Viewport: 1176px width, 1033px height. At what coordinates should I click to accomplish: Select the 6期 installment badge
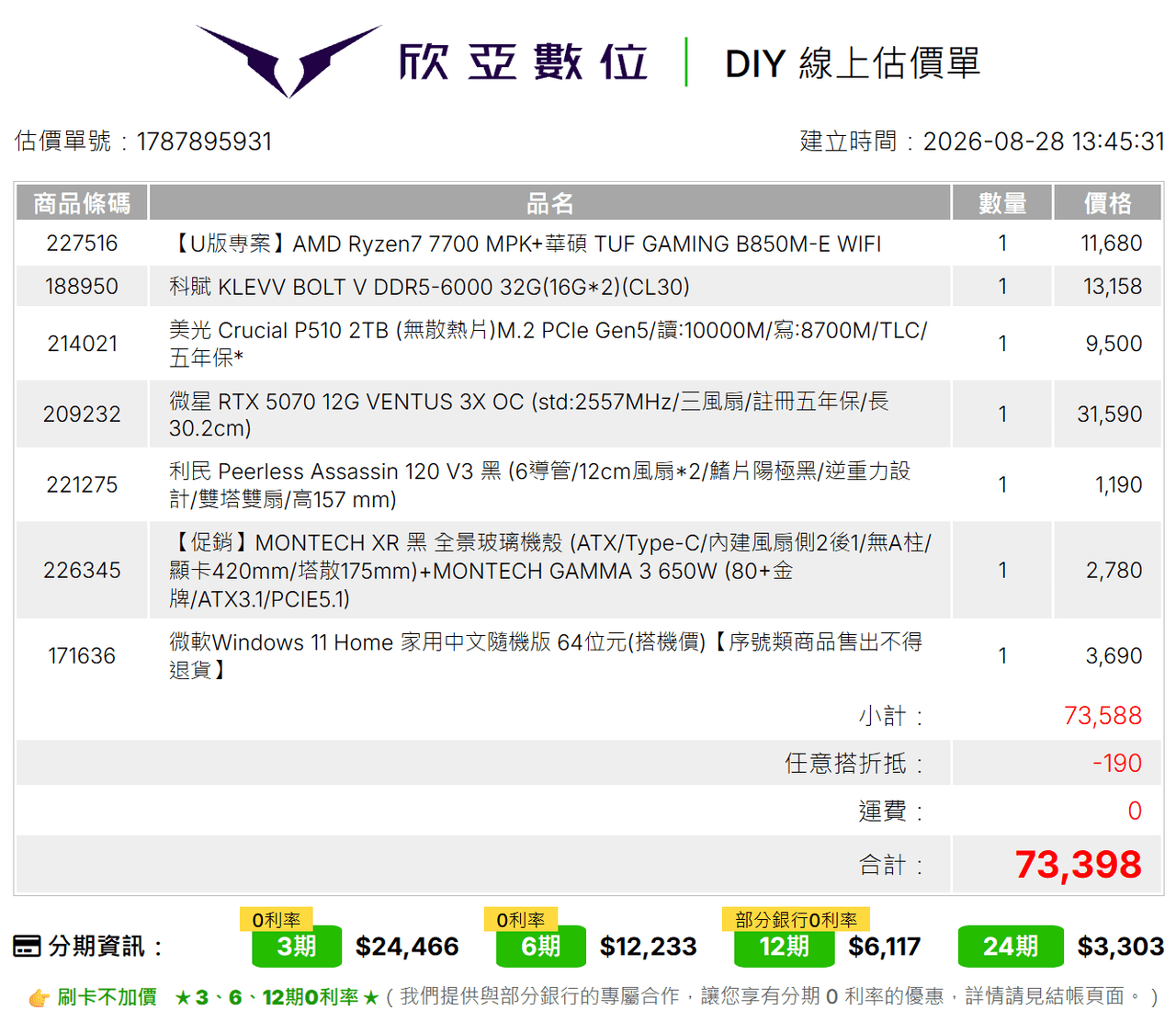coord(541,947)
